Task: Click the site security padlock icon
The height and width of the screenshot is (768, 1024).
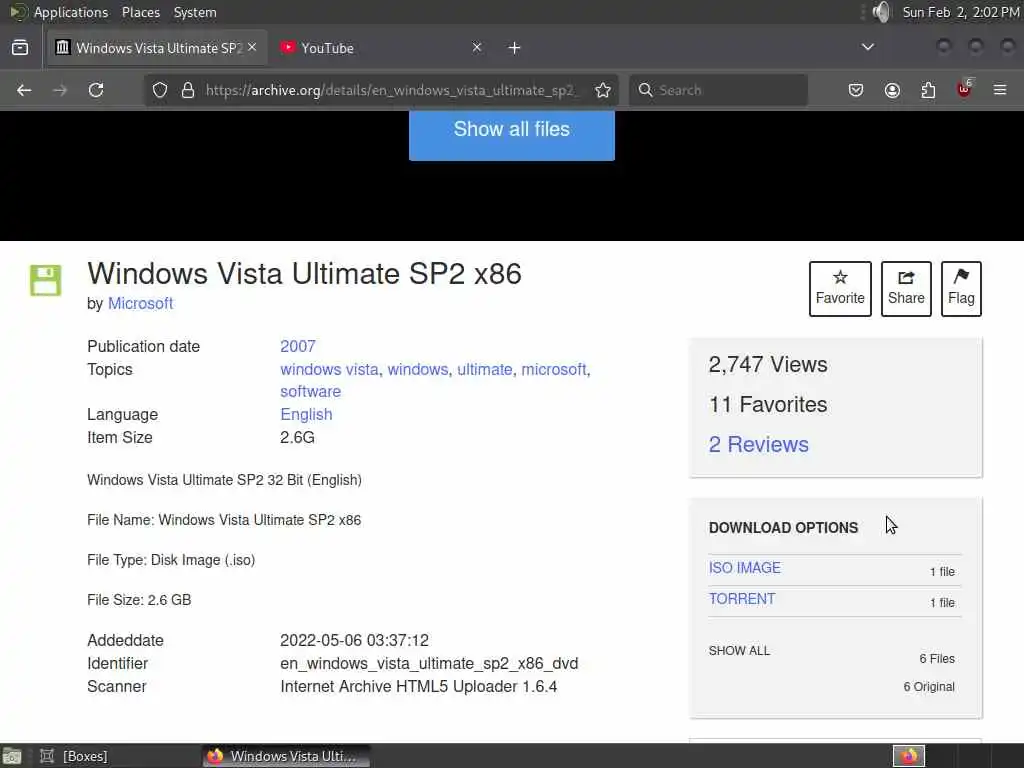Action: 188,90
